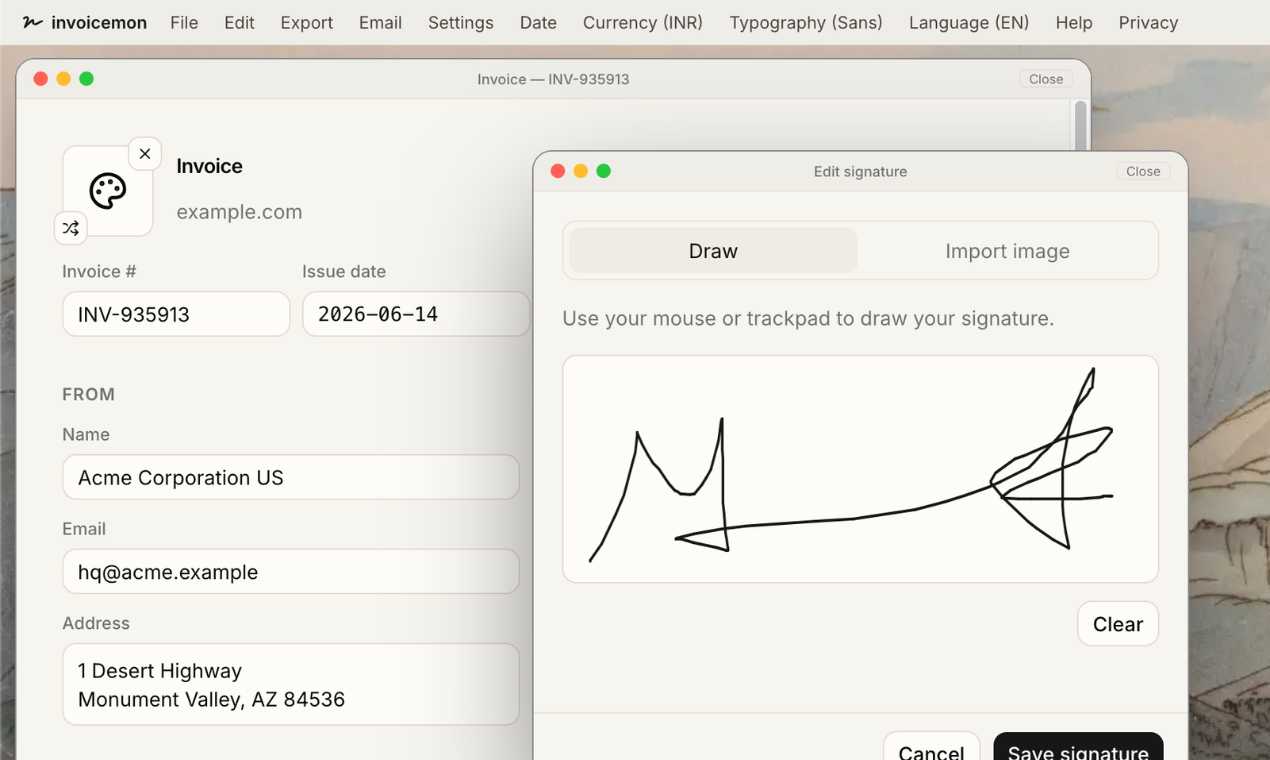This screenshot has height=760, width=1270.
Task: Open the File menu
Action: click(x=184, y=22)
